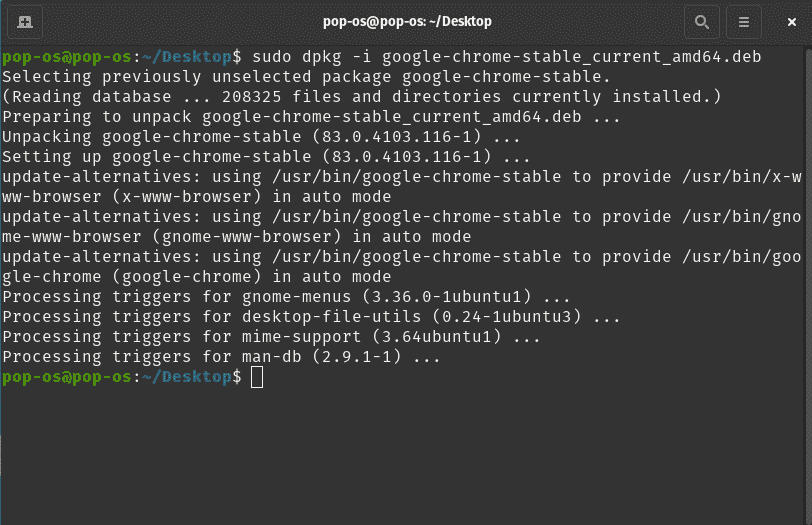Click the gnome-menus triggers line
812x525 pixels.
coord(286,297)
